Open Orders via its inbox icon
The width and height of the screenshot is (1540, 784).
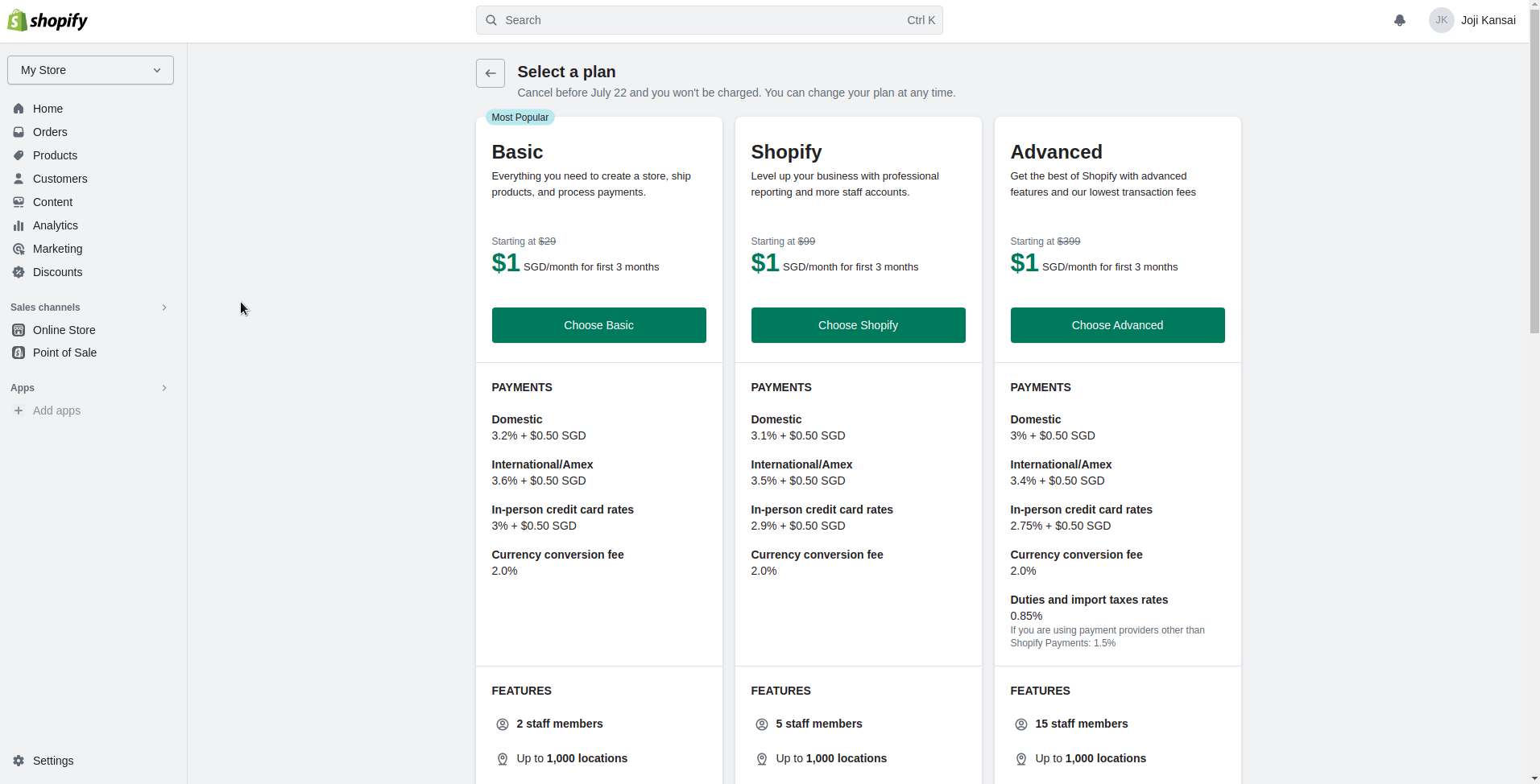tap(19, 132)
